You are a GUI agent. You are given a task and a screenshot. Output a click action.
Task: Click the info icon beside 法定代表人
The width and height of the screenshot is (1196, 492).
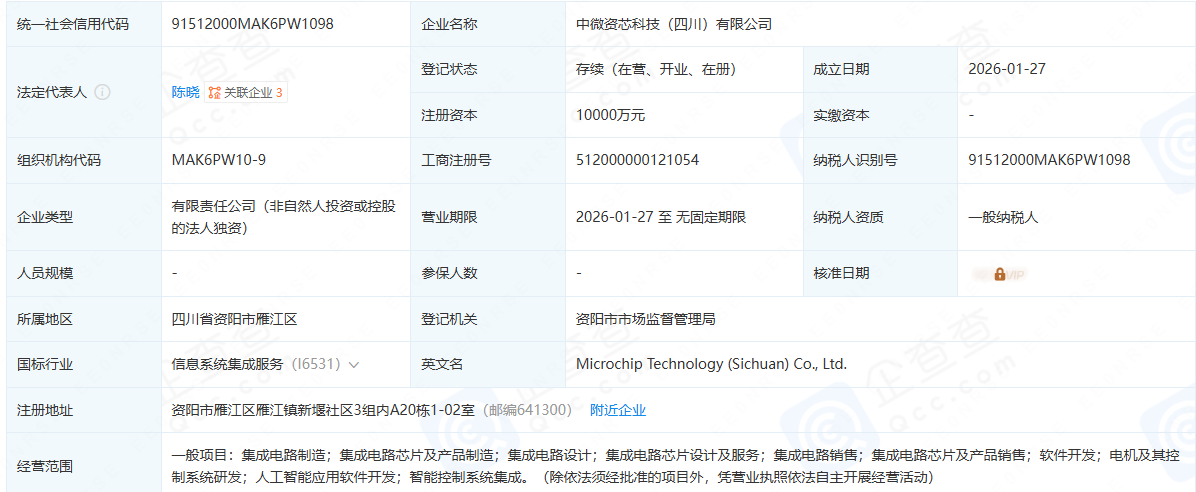click(x=102, y=92)
